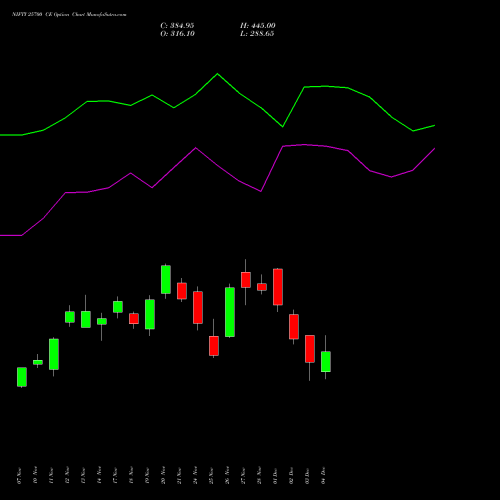The height and width of the screenshot is (500, 500).
Task: Click the green candle for 11 Nov
Action: point(54,354)
